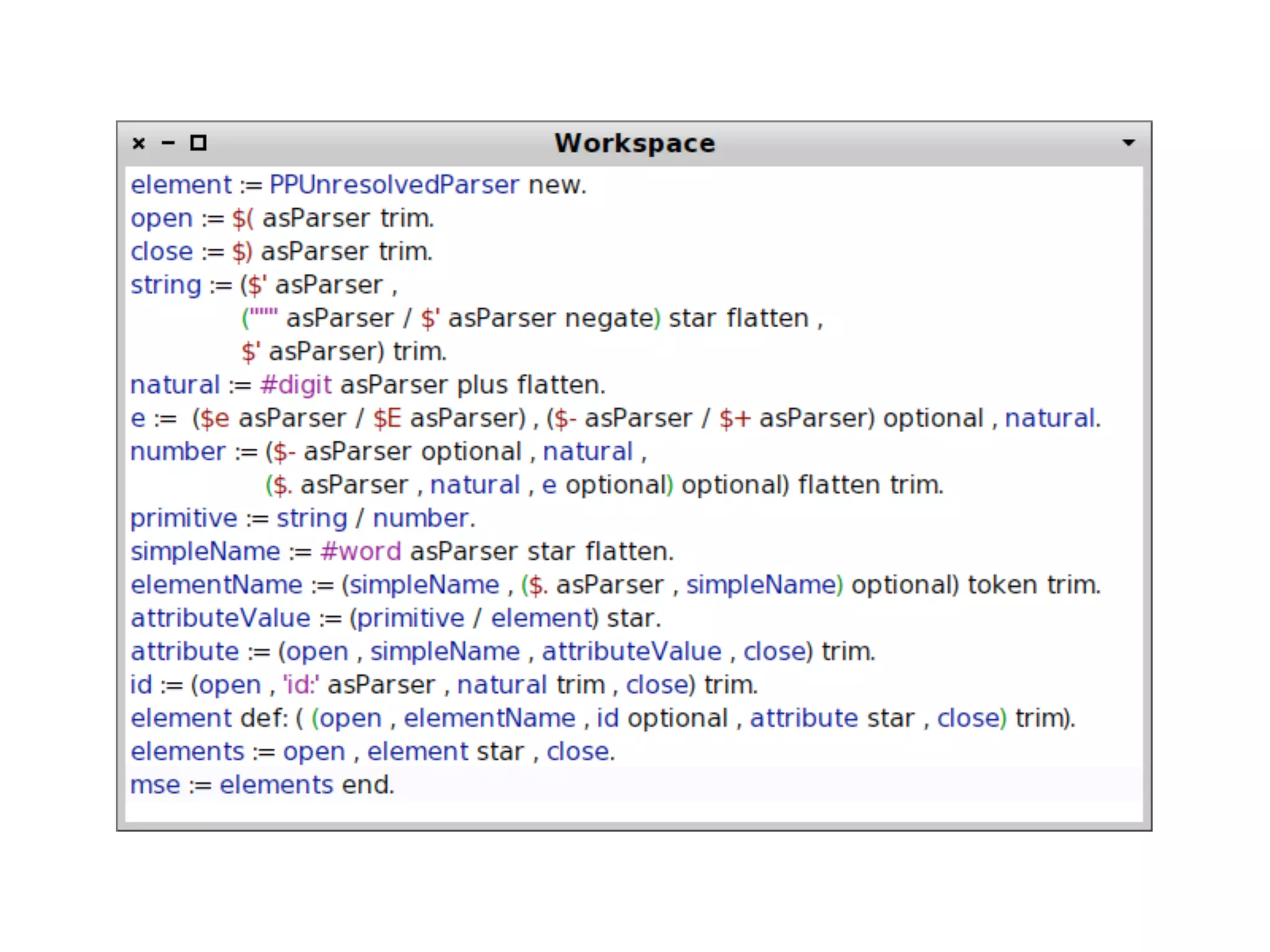Click the 'attributeValue' variable at line start
Image resolution: width=1270 pixels, height=952 pixels.
[x=220, y=619]
